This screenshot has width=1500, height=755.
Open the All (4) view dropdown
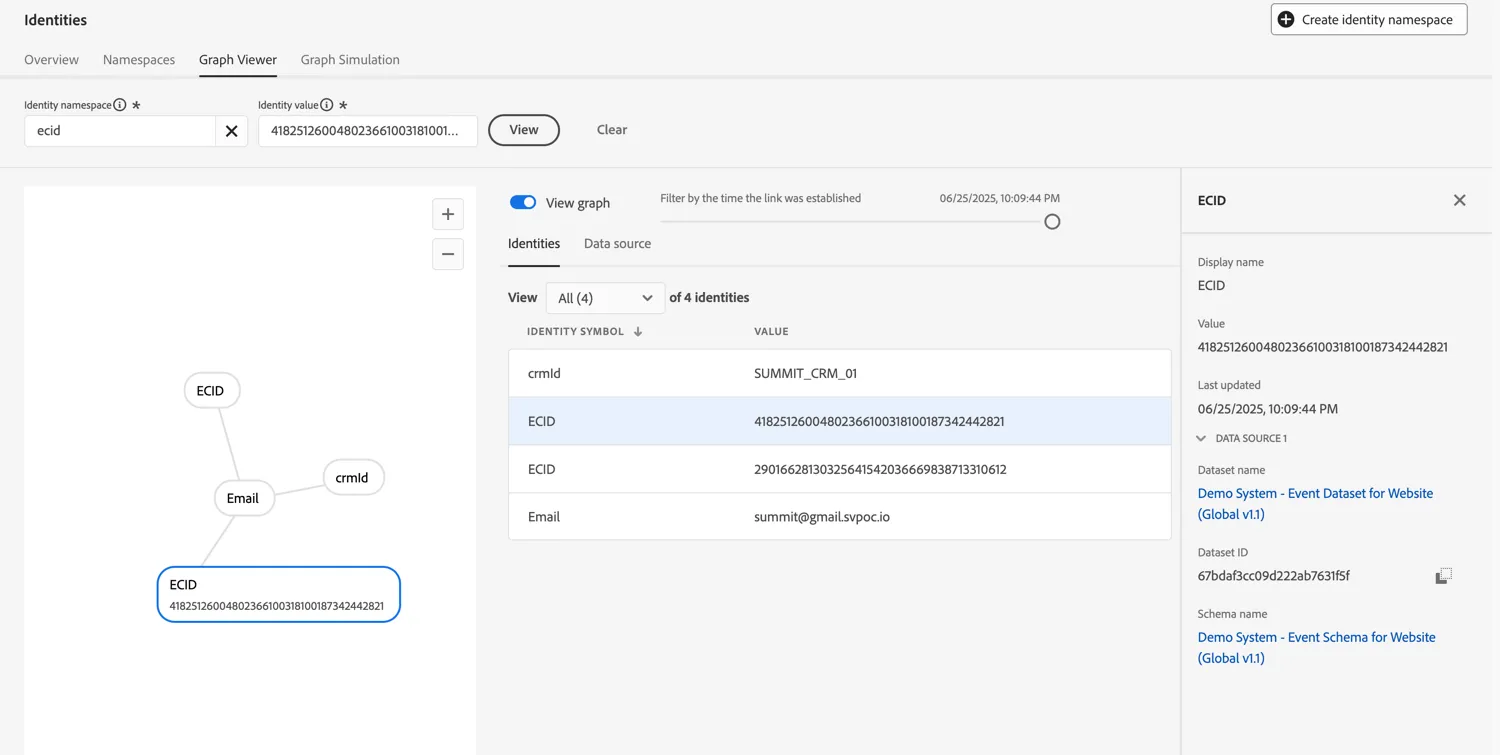pos(605,298)
